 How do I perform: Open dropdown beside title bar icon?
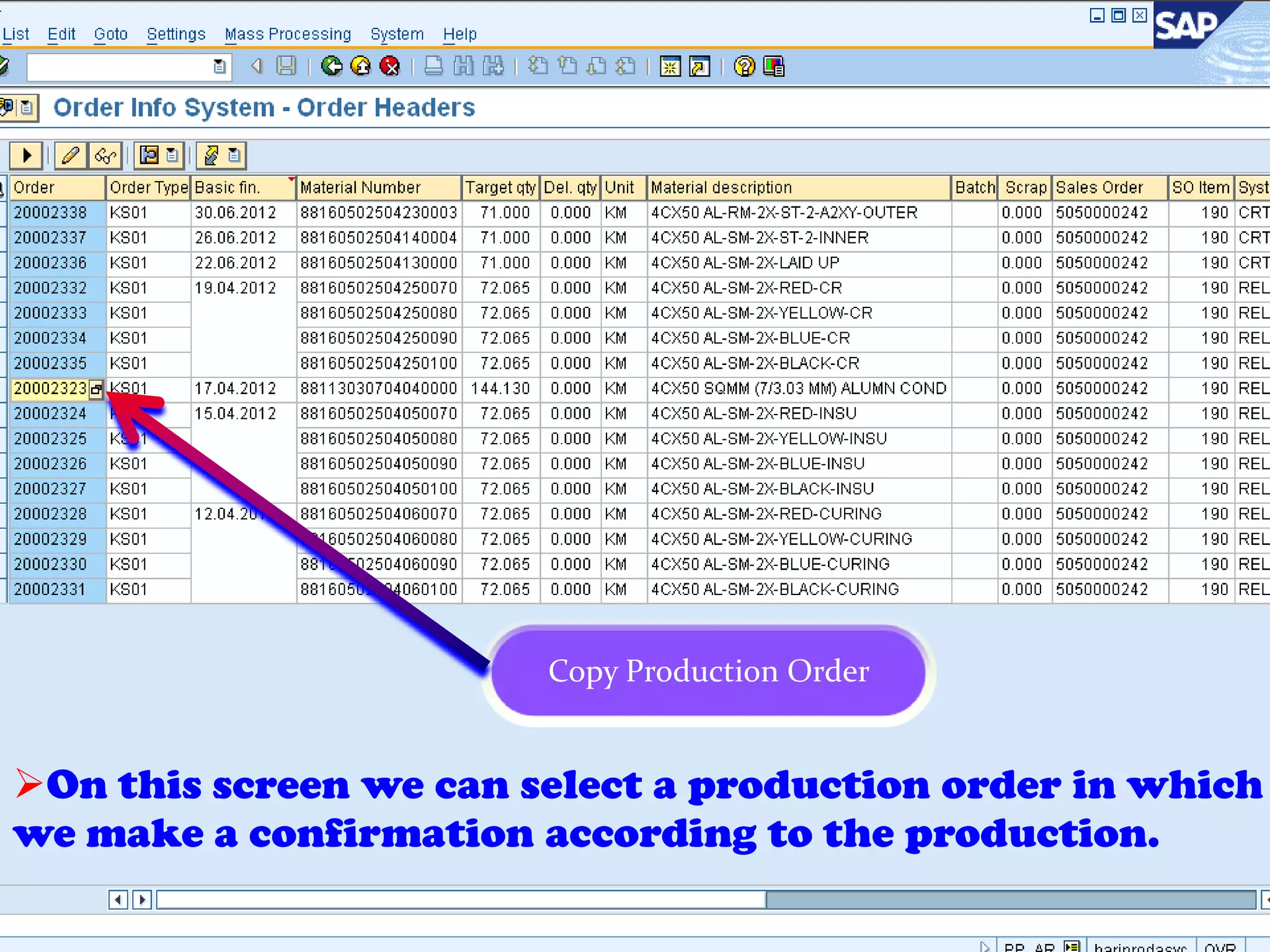point(27,108)
